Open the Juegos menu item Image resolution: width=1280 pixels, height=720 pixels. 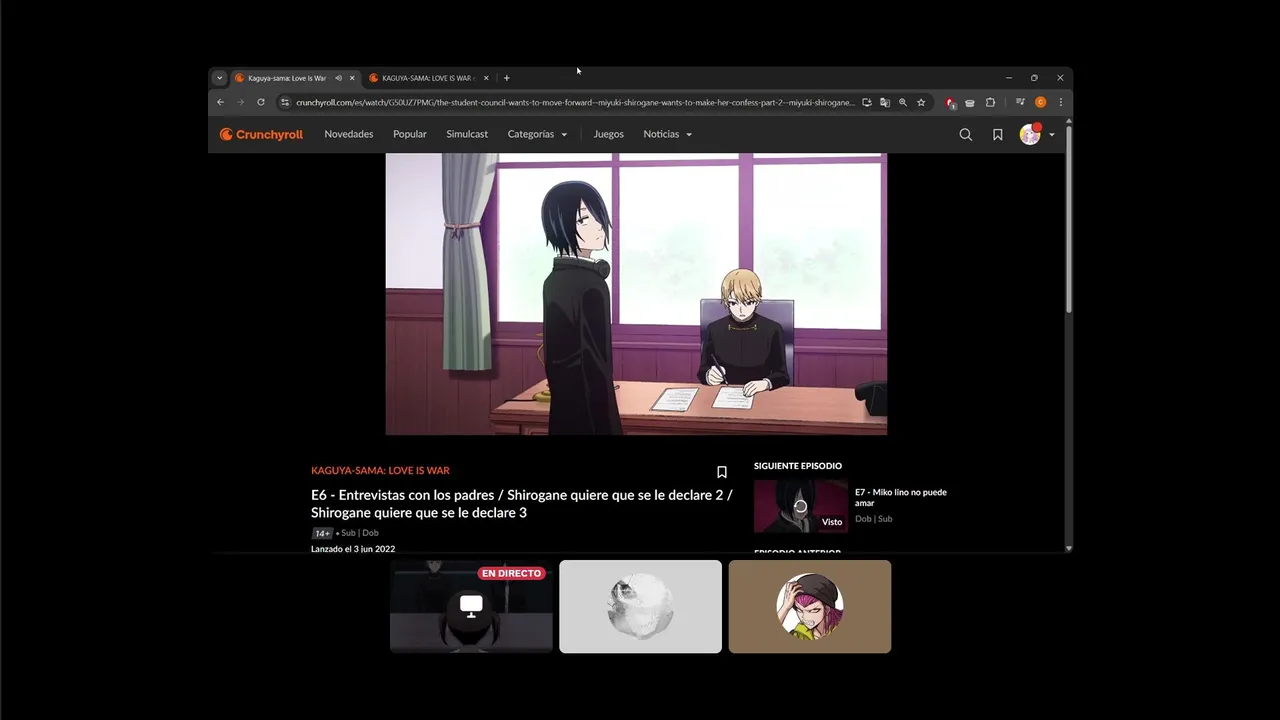[x=608, y=134]
